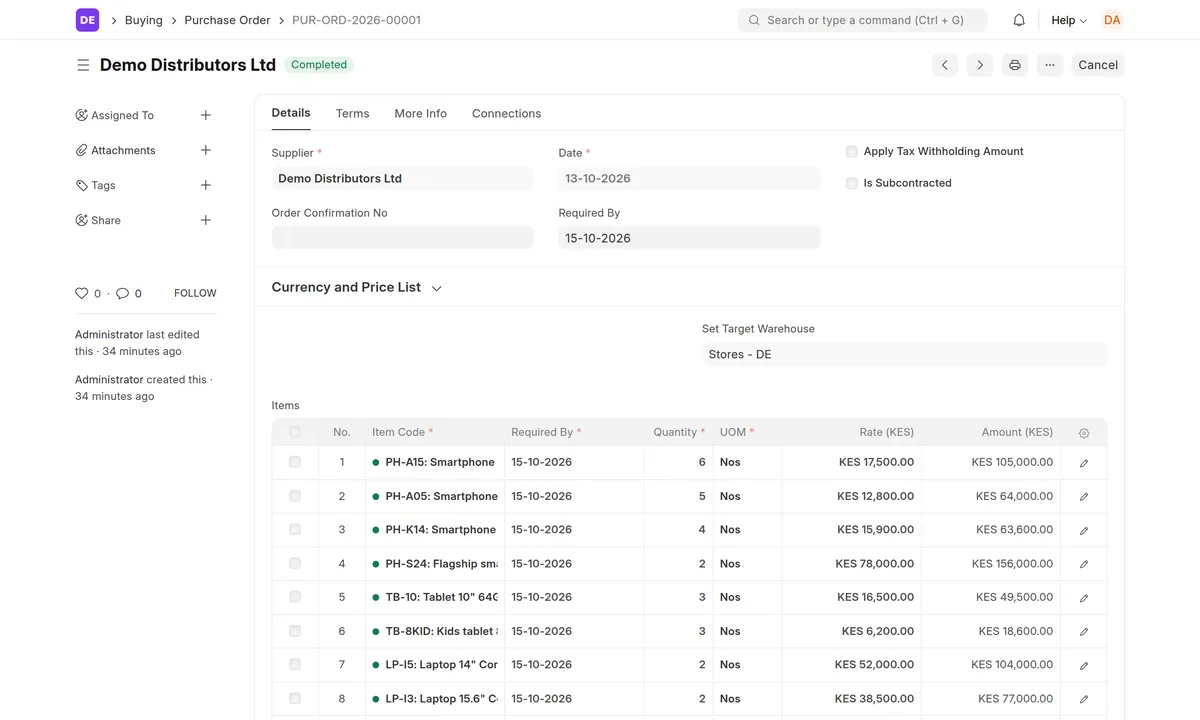Viewport: 1200px width, 720px height.
Task: Check row 1 PH-A15 checkbox
Action: coord(295,462)
